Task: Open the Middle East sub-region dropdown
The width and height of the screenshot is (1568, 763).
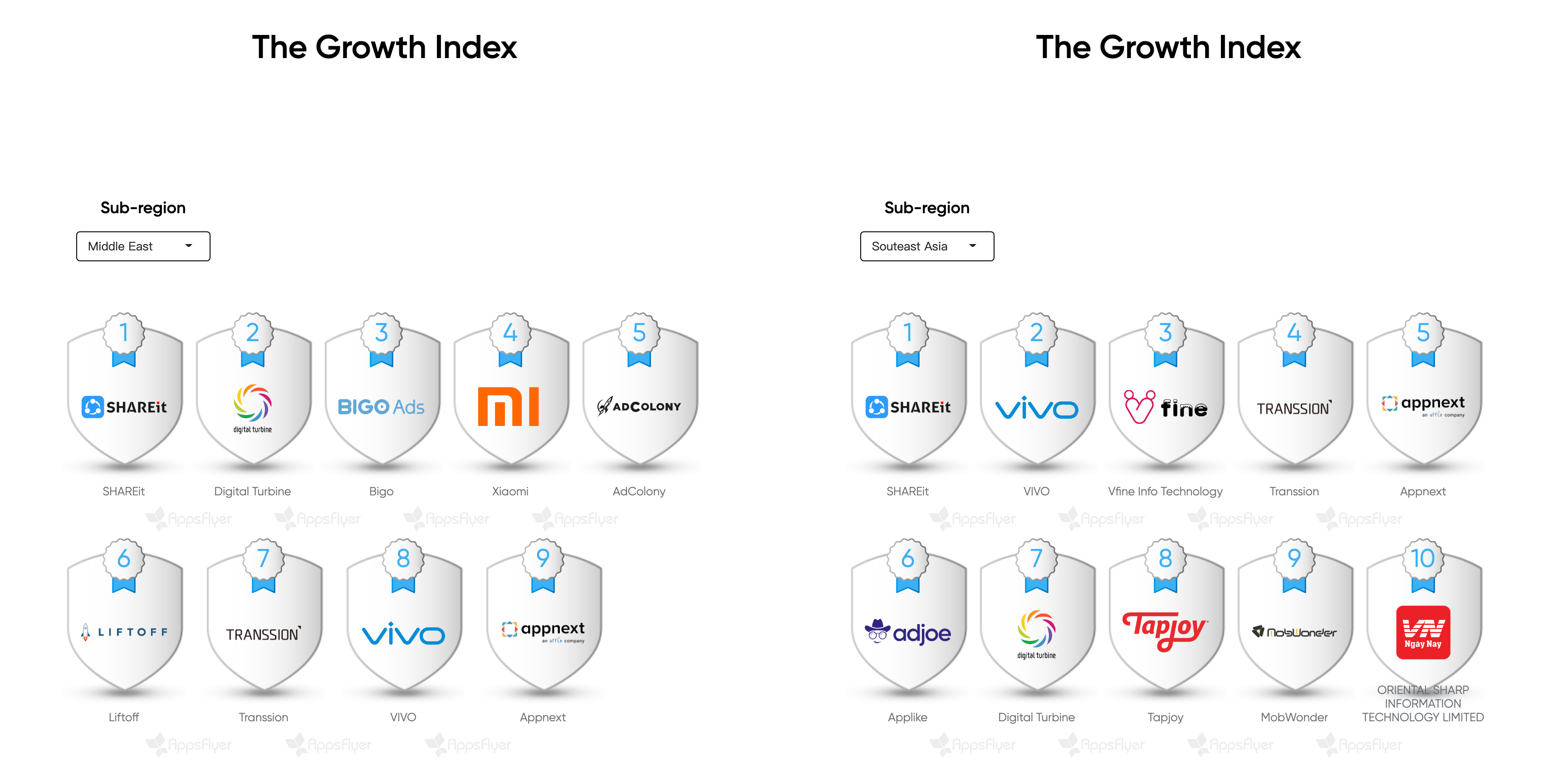Action: [x=143, y=246]
